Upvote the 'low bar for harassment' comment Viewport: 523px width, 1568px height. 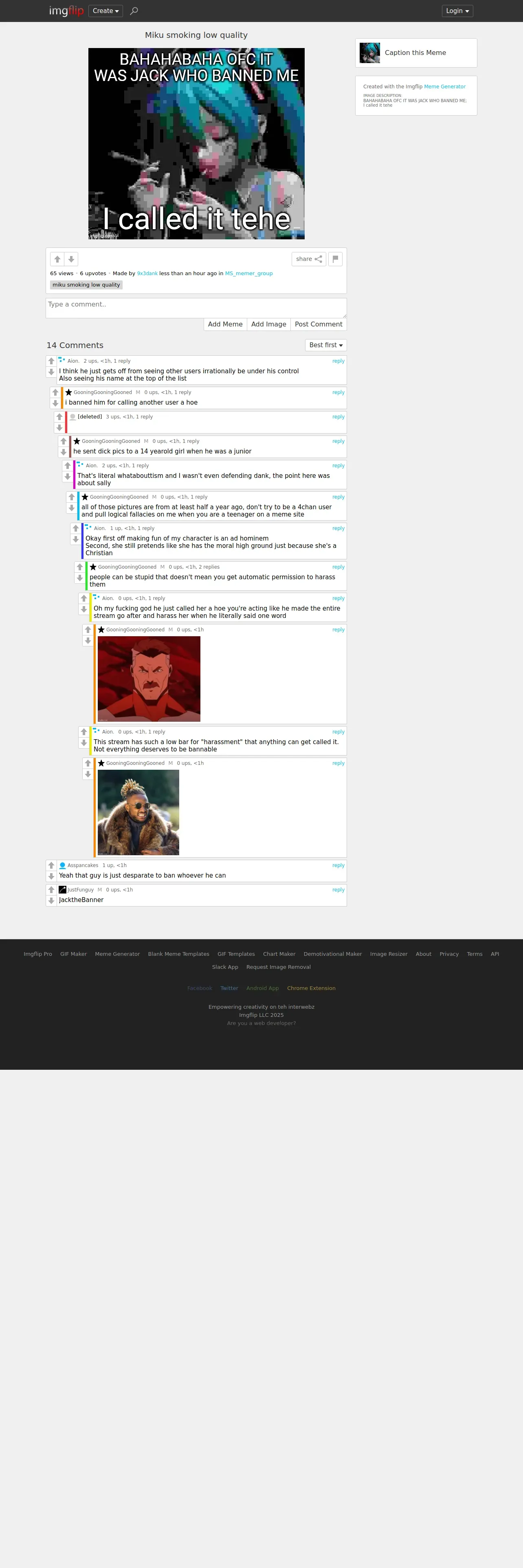[x=84, y=732]
